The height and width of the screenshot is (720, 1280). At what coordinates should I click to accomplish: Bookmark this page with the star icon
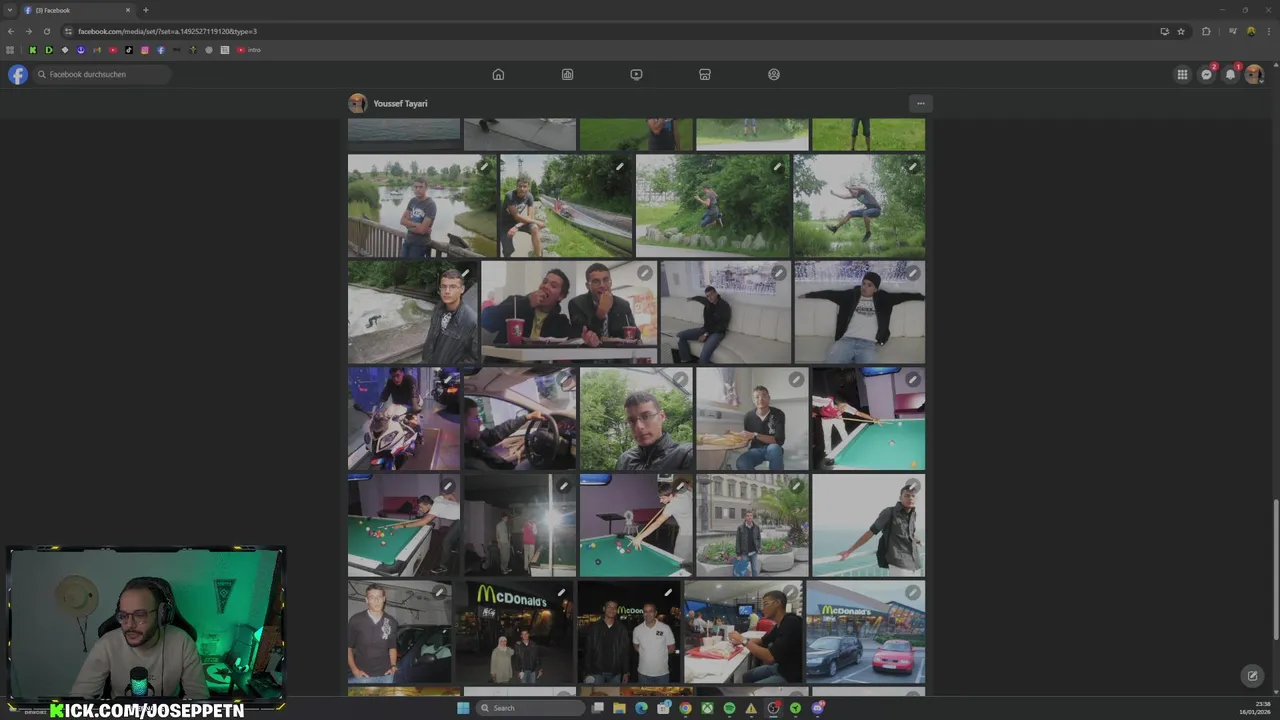[x=1181, y=31]
